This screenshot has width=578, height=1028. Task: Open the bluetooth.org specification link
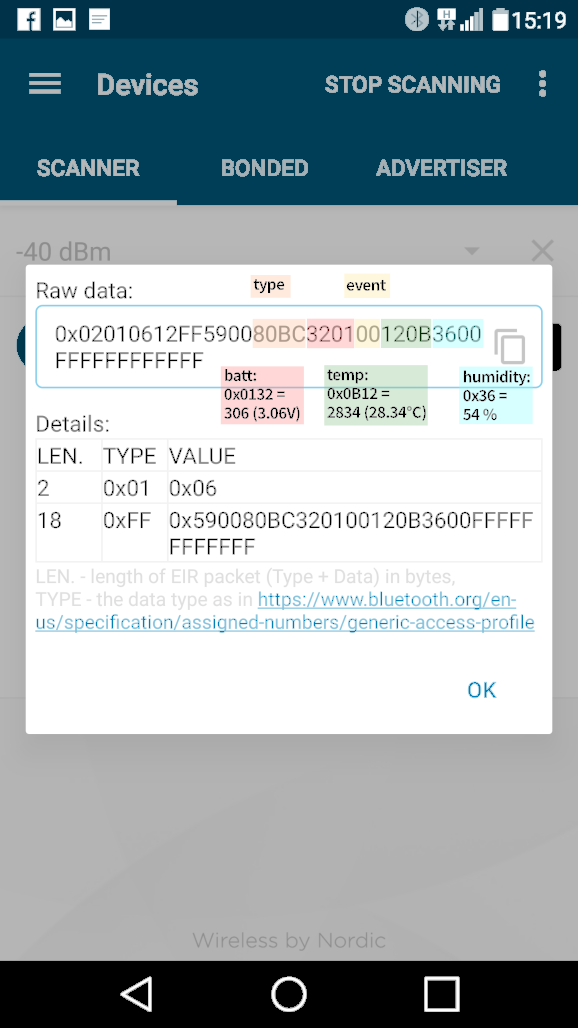(285, 611)
